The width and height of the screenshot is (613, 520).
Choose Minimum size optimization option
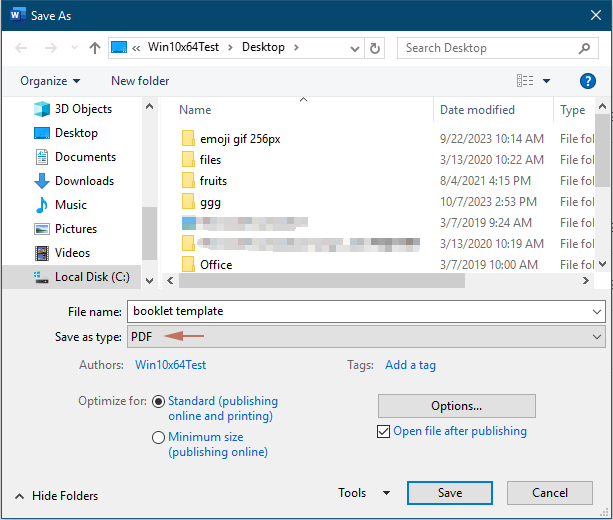pyautogui.click(x=158, y=437)
